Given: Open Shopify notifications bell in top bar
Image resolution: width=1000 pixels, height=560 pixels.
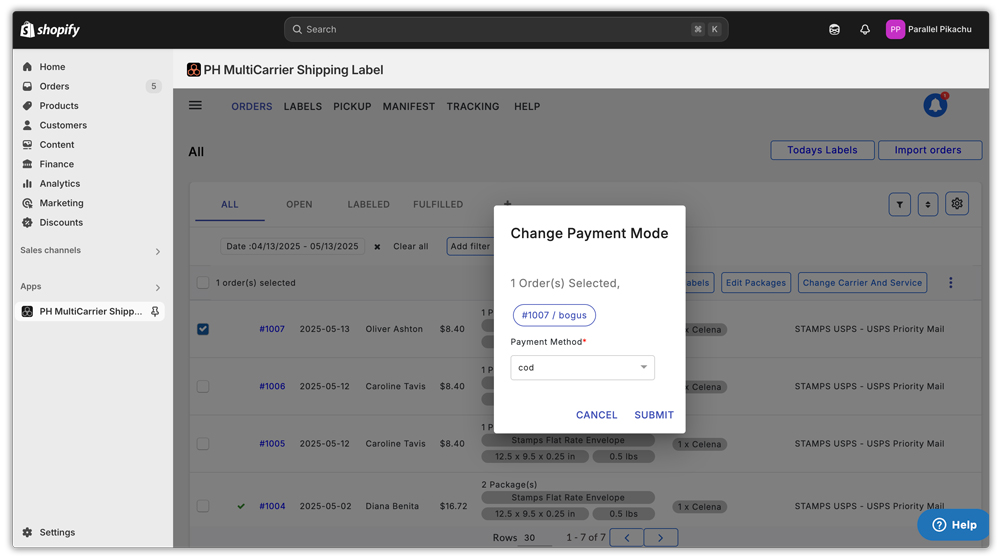Looking at the screenshot, I should coord(865,29).
